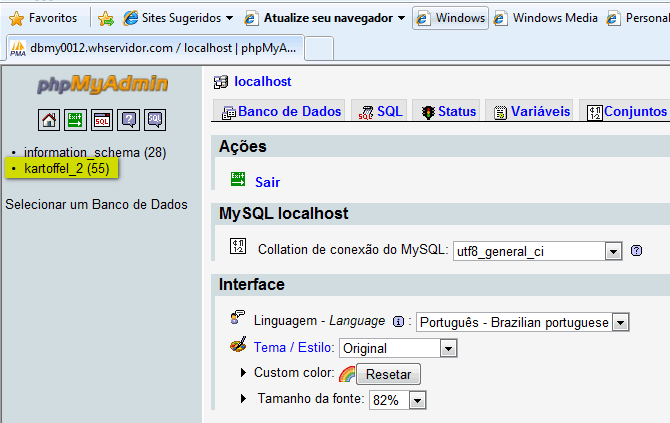
Task: Click the phpMyAdmin home icon
Action: coord(49,120)
